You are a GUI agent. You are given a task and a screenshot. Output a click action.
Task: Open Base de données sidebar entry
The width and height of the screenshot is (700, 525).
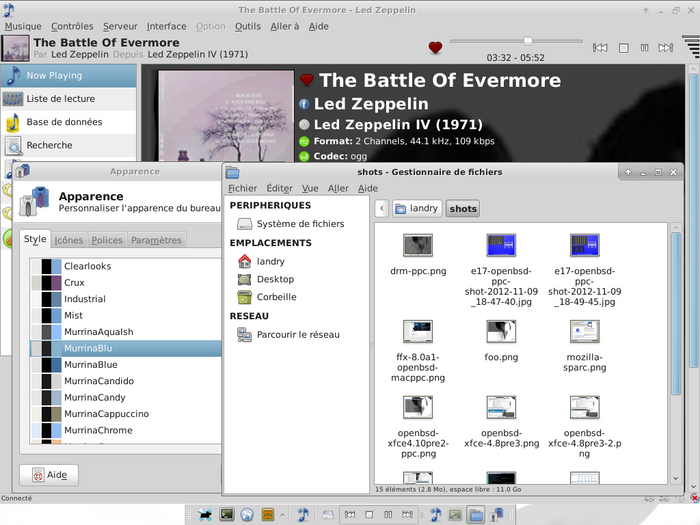pos(64,122)
